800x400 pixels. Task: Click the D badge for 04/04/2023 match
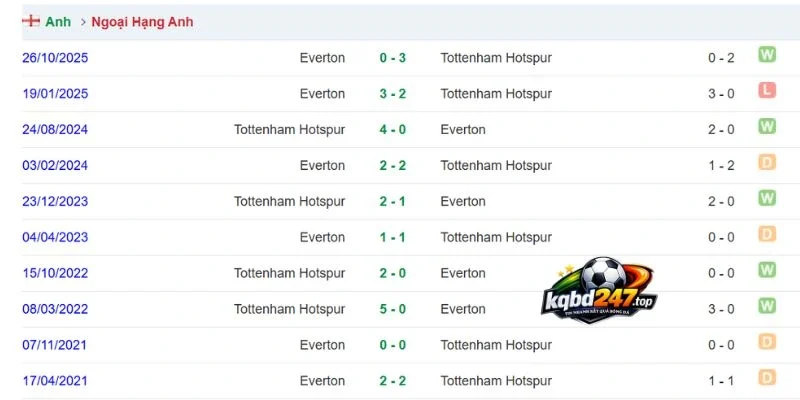(767, 234)
